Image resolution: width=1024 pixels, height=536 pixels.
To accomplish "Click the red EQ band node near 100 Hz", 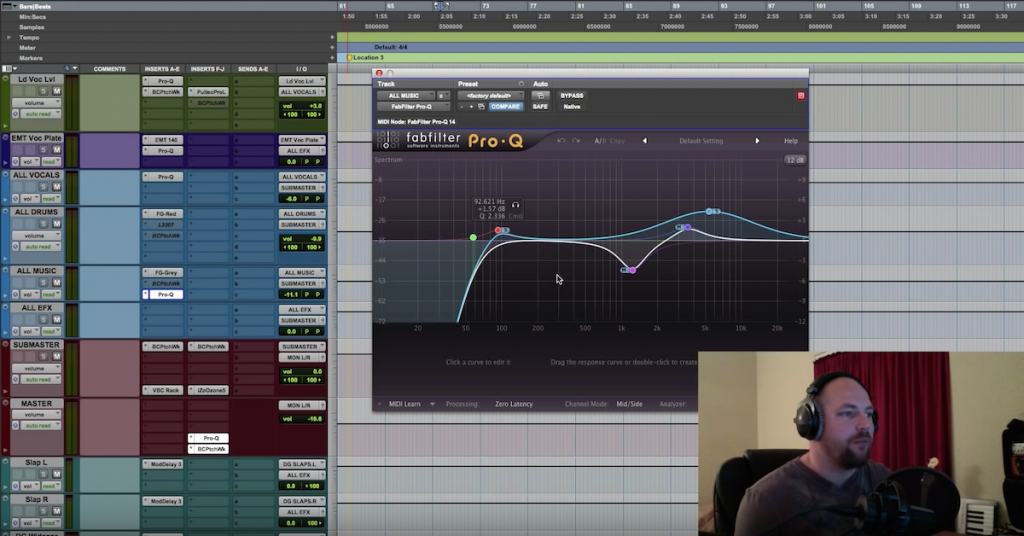I will click(498, 230).
